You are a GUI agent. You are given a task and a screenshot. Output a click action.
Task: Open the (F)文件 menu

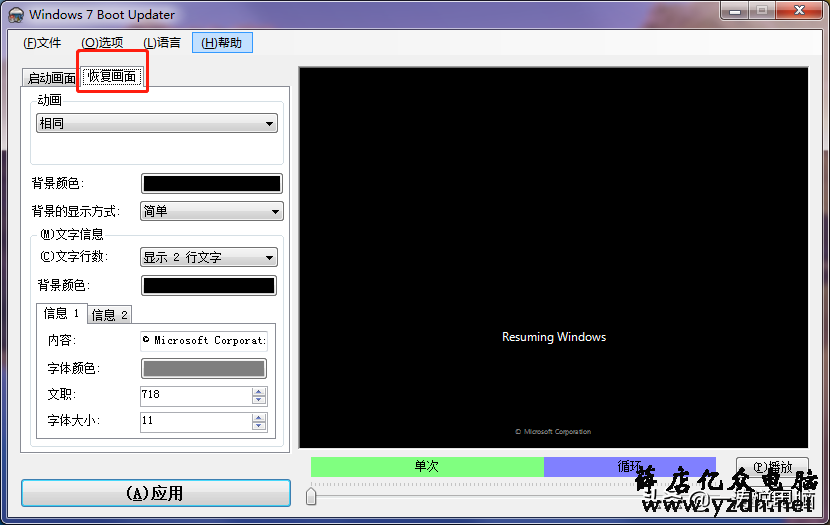click(42, 43)
